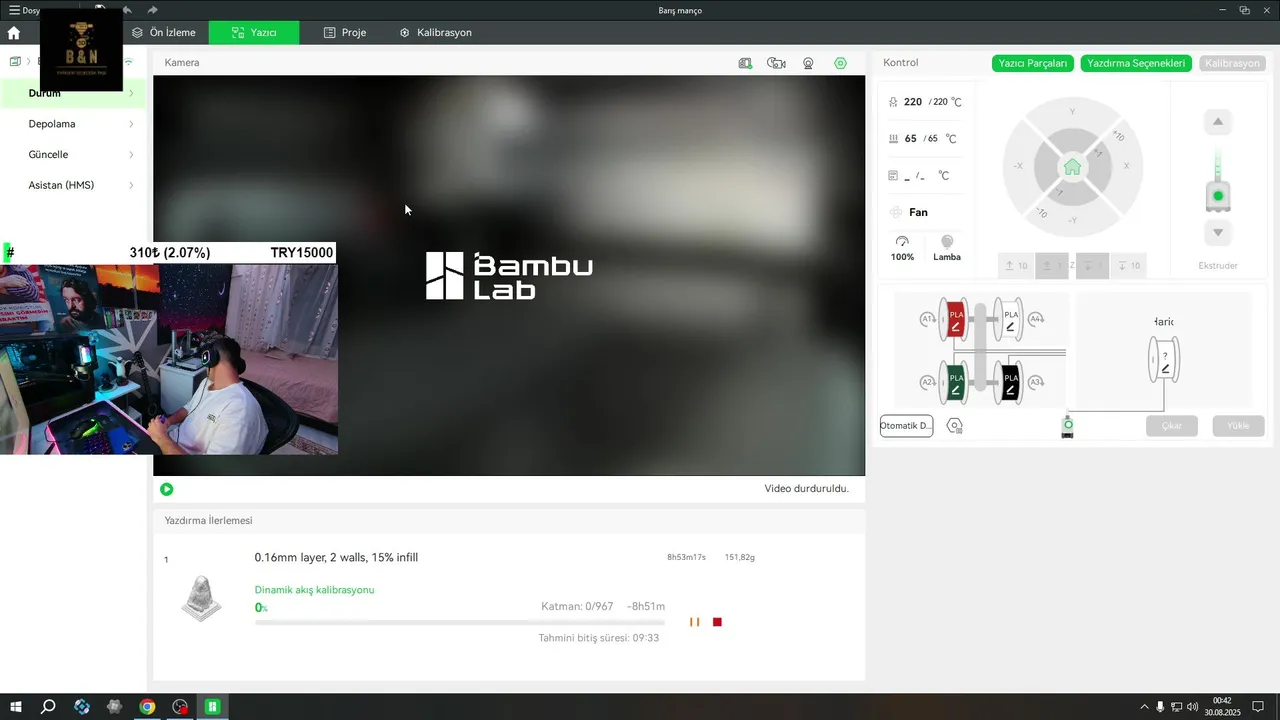Expand the Güncelle sidebar item
1280x720 pixels.
tap(73, 155)
